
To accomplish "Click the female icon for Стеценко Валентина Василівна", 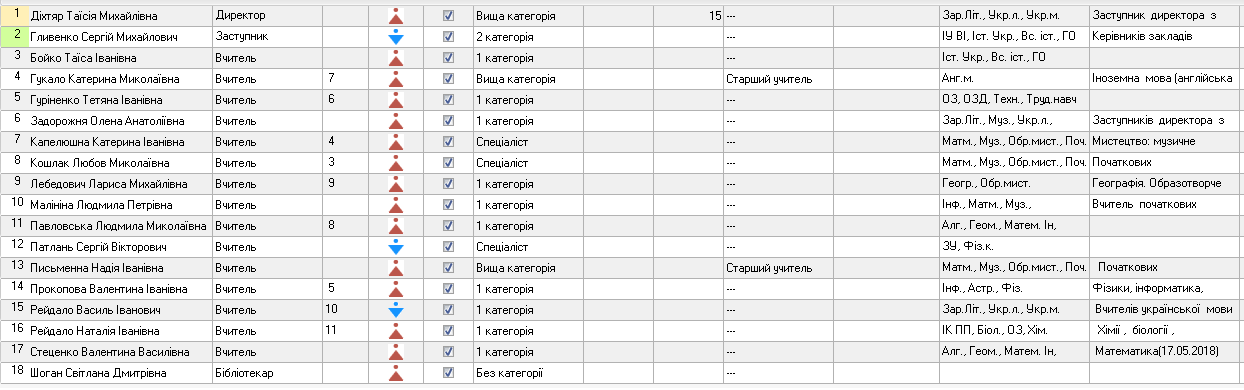I will tap(395, 351).
